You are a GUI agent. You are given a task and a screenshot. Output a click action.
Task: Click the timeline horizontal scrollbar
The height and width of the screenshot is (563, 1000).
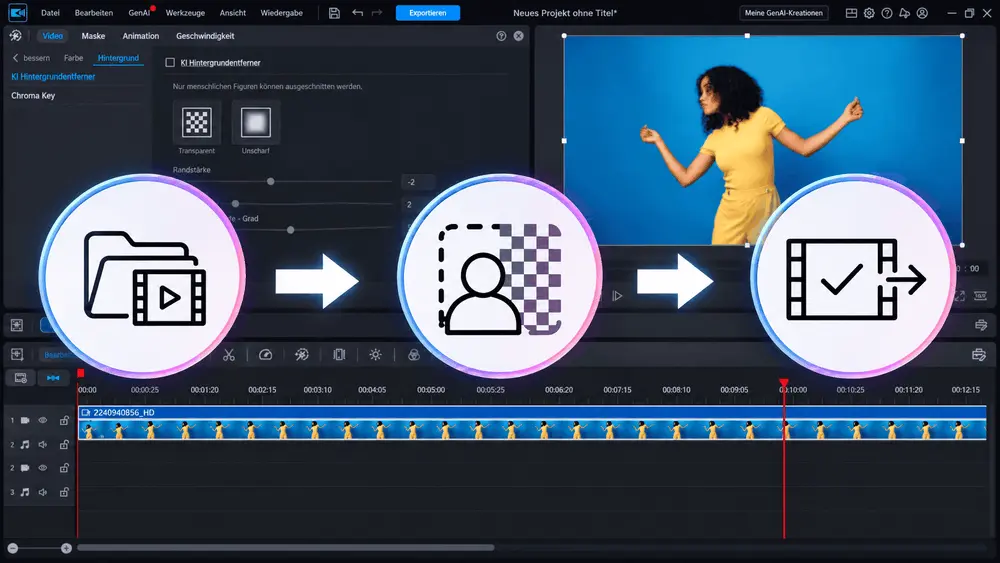pos(286,548)
